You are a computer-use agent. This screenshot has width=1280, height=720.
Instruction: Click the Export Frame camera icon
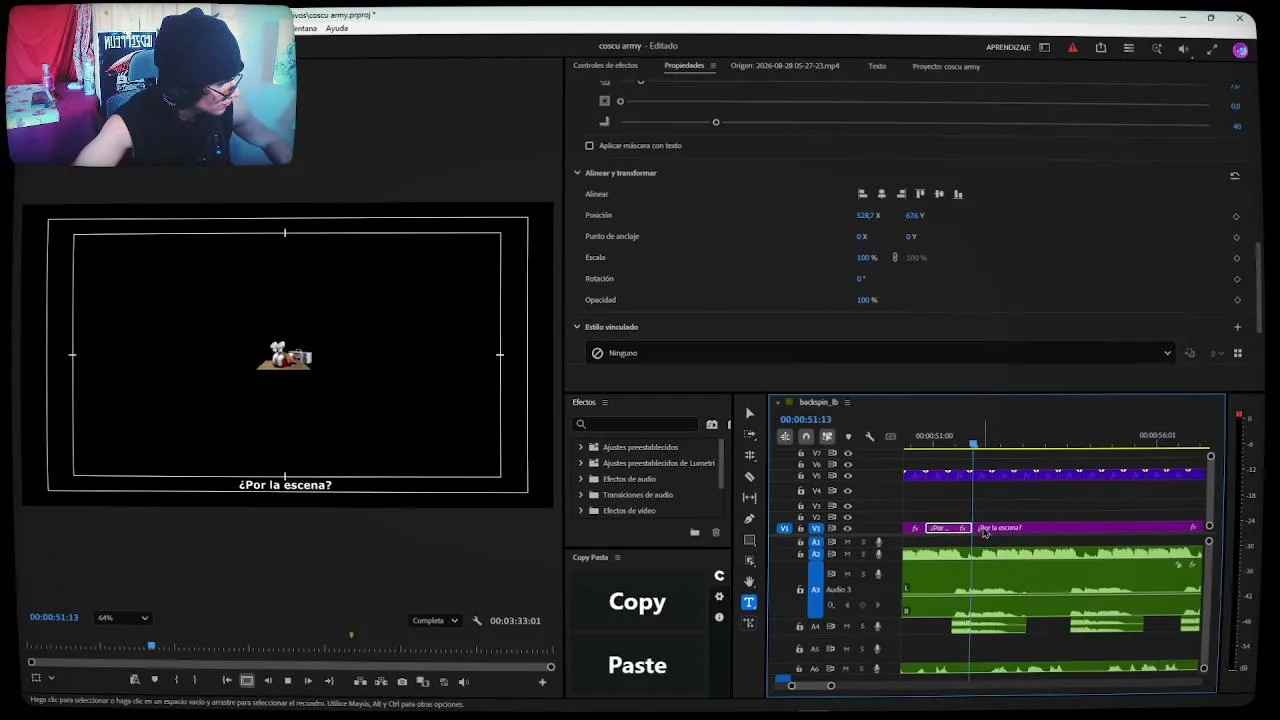[x=402, y=682]
